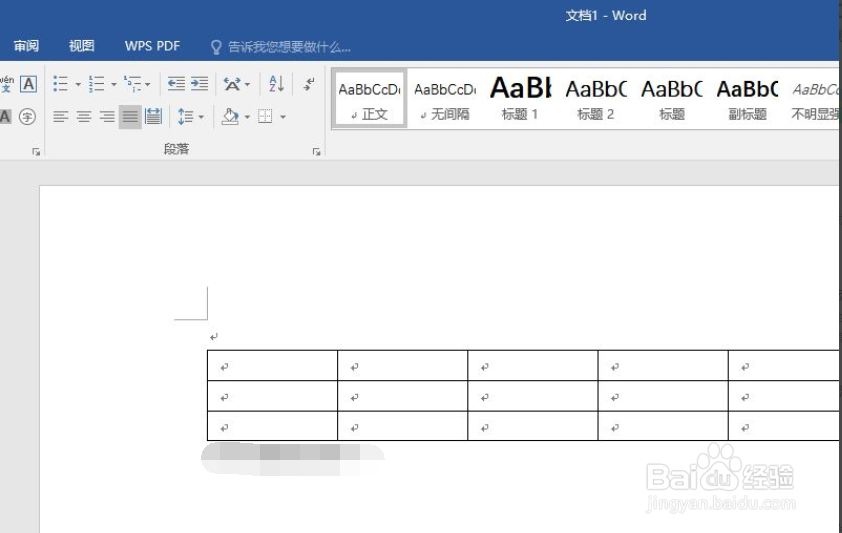Decrease paragraph indent
Image resolution: width=842 pixels, height=533 pixels.
176,84
